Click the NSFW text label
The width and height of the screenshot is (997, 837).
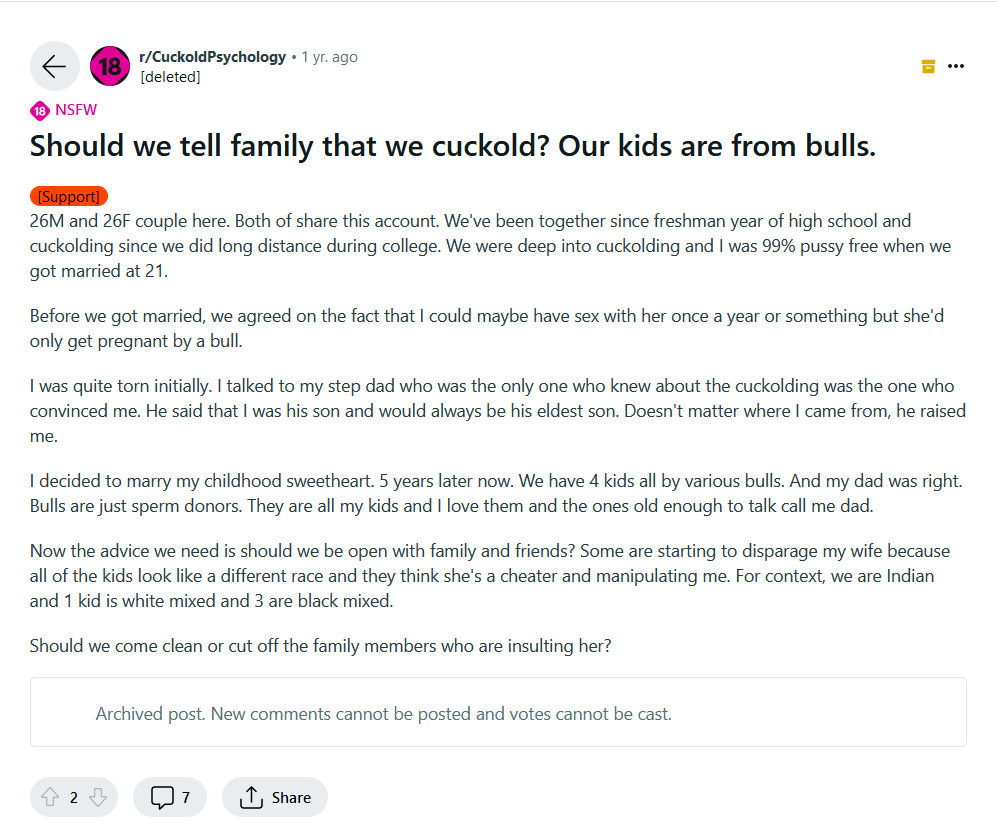click(76, 111)
